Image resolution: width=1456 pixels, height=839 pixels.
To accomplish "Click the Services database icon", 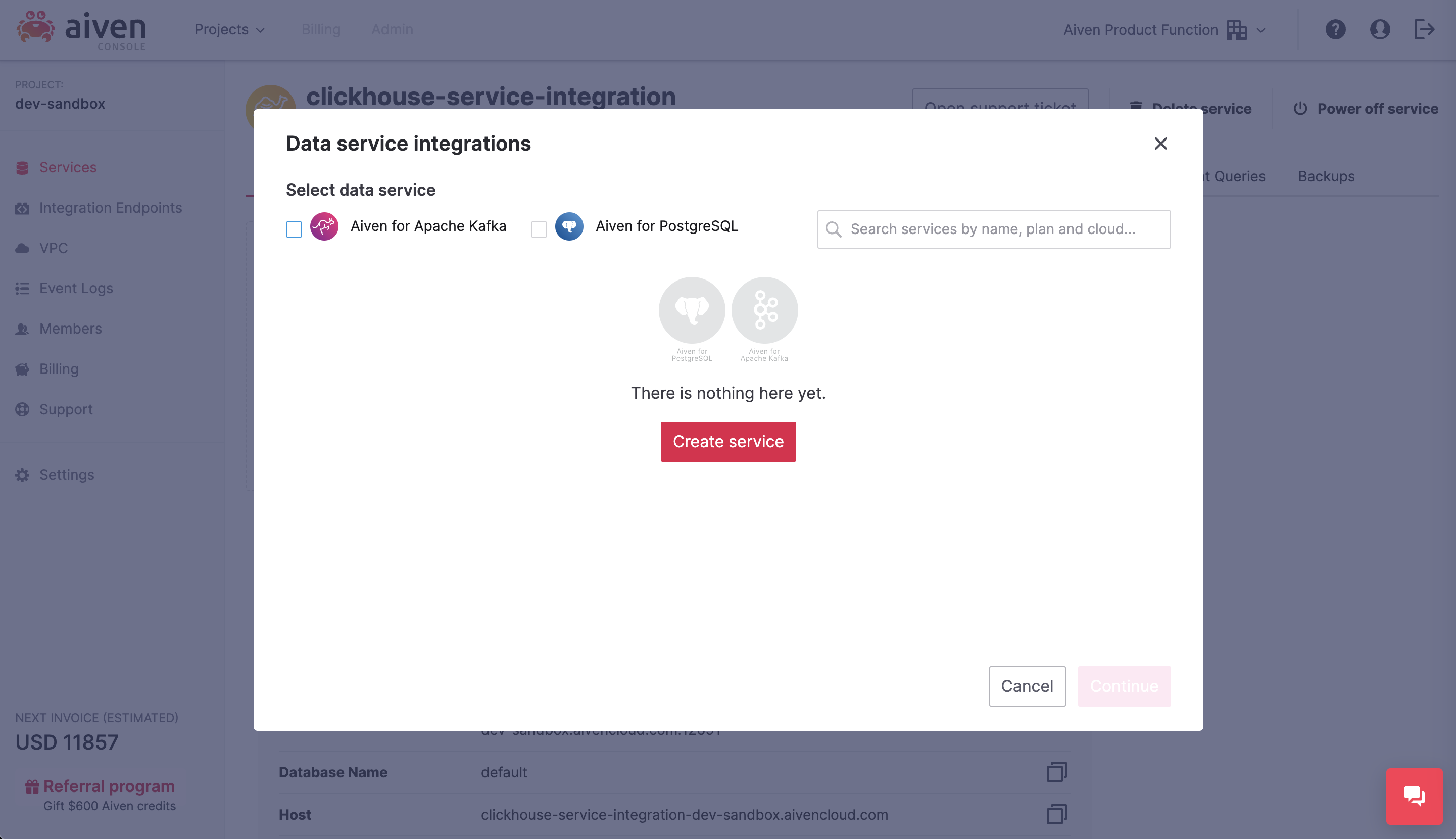I will 22,168.
